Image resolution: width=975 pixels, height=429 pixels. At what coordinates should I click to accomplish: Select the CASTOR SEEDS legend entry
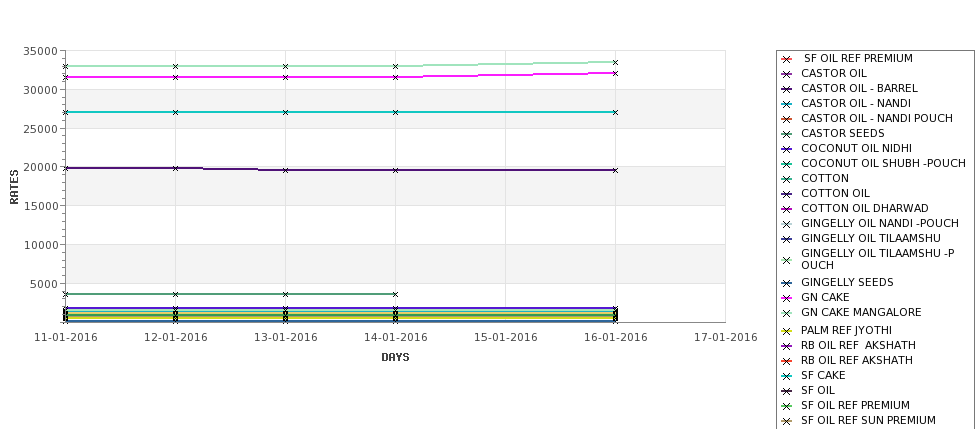(843, 133)
